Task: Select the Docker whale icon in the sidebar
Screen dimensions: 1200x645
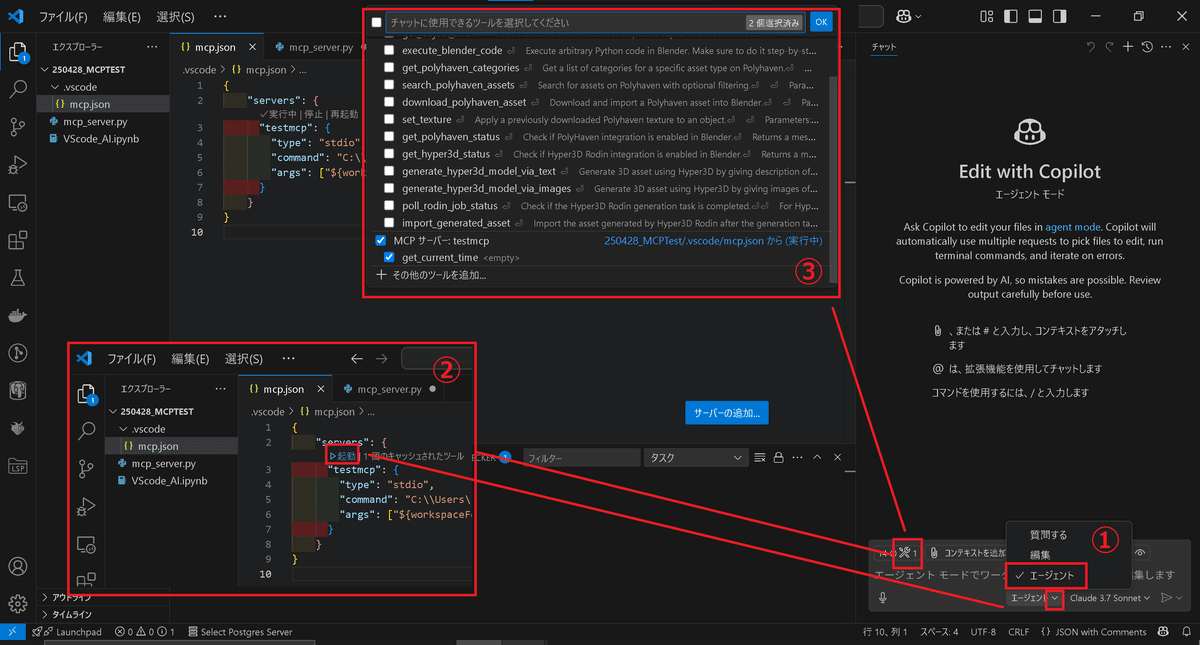Action: click(18, 313)
